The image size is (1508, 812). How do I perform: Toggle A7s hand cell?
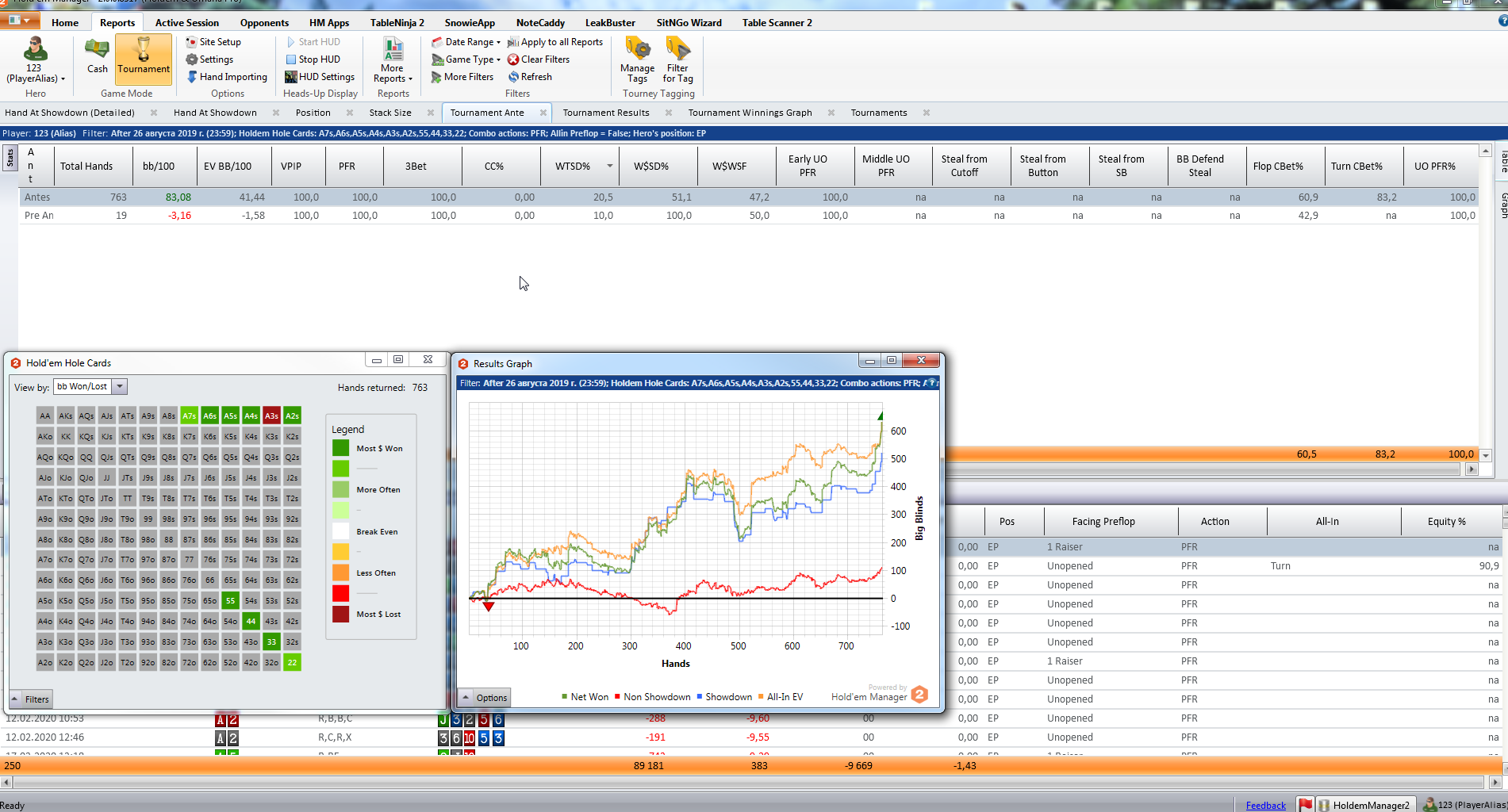pyautogui.click(x=189, y=416)
